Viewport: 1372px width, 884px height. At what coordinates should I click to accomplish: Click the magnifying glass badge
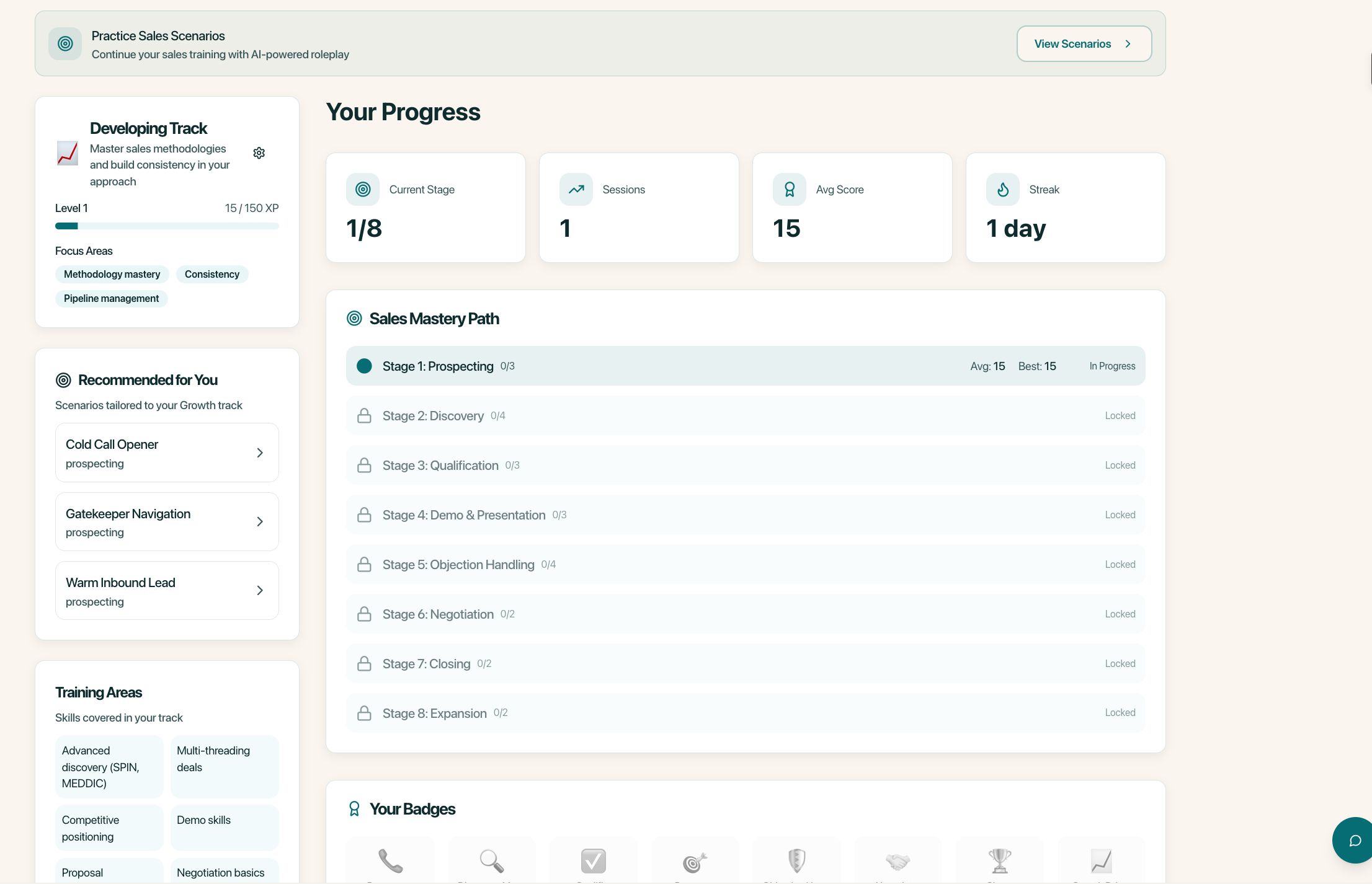click(492, 861)
